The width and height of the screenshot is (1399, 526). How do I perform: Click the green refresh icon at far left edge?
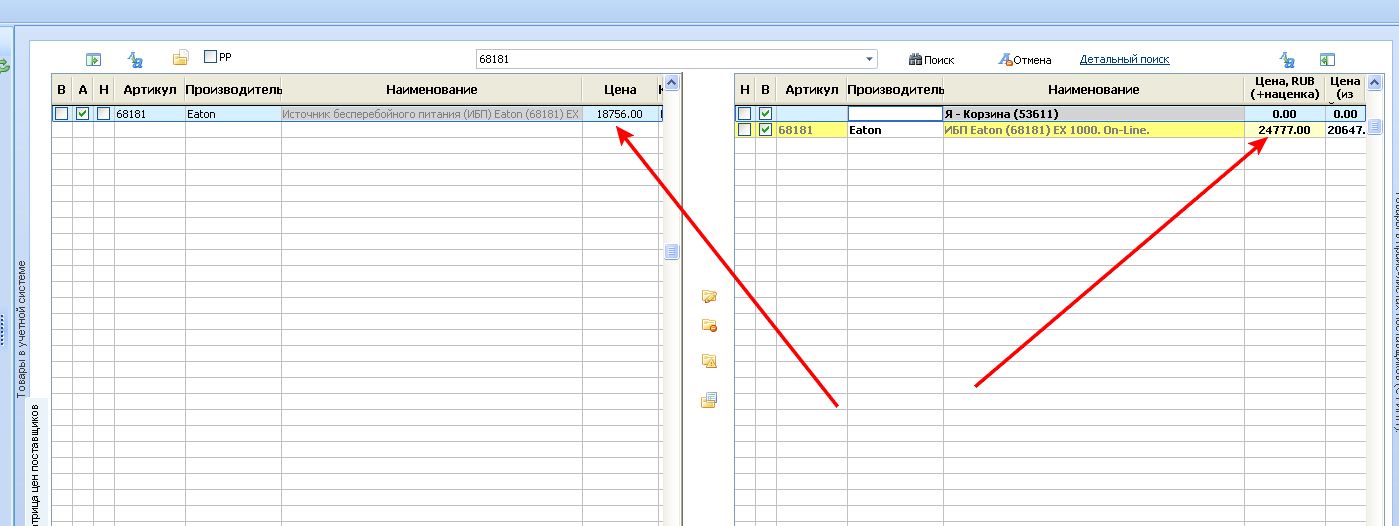tap(4, 65)
